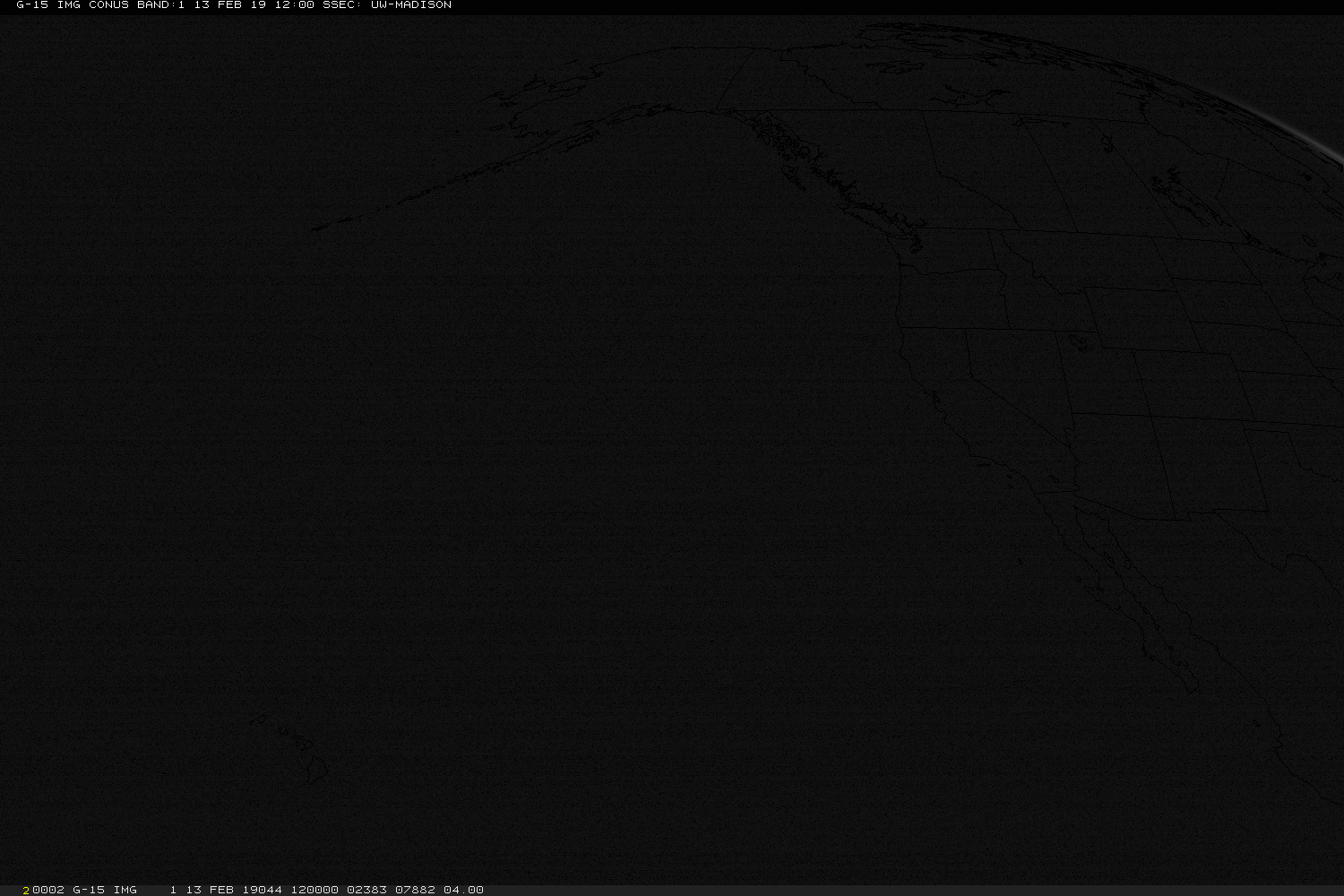Click the yellow '2' in the bottom status line

pyautogui.click(x=27, y=890)
